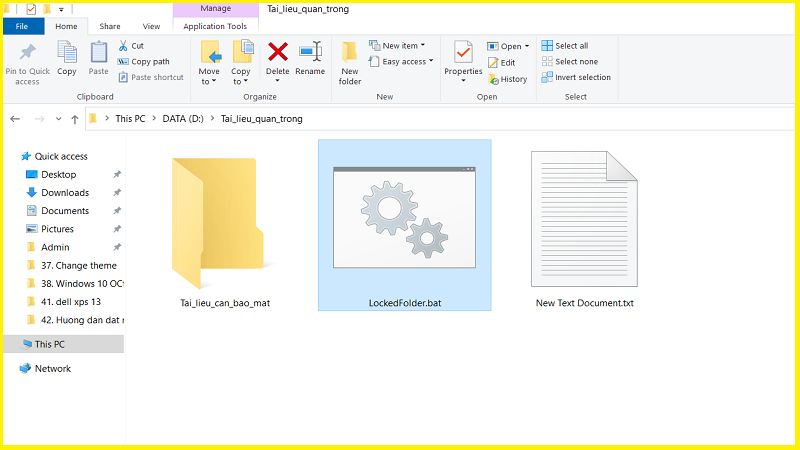Click the Paste clipboard icon
The width and height of the screenshot is (800, 450).
coord(98,53)
